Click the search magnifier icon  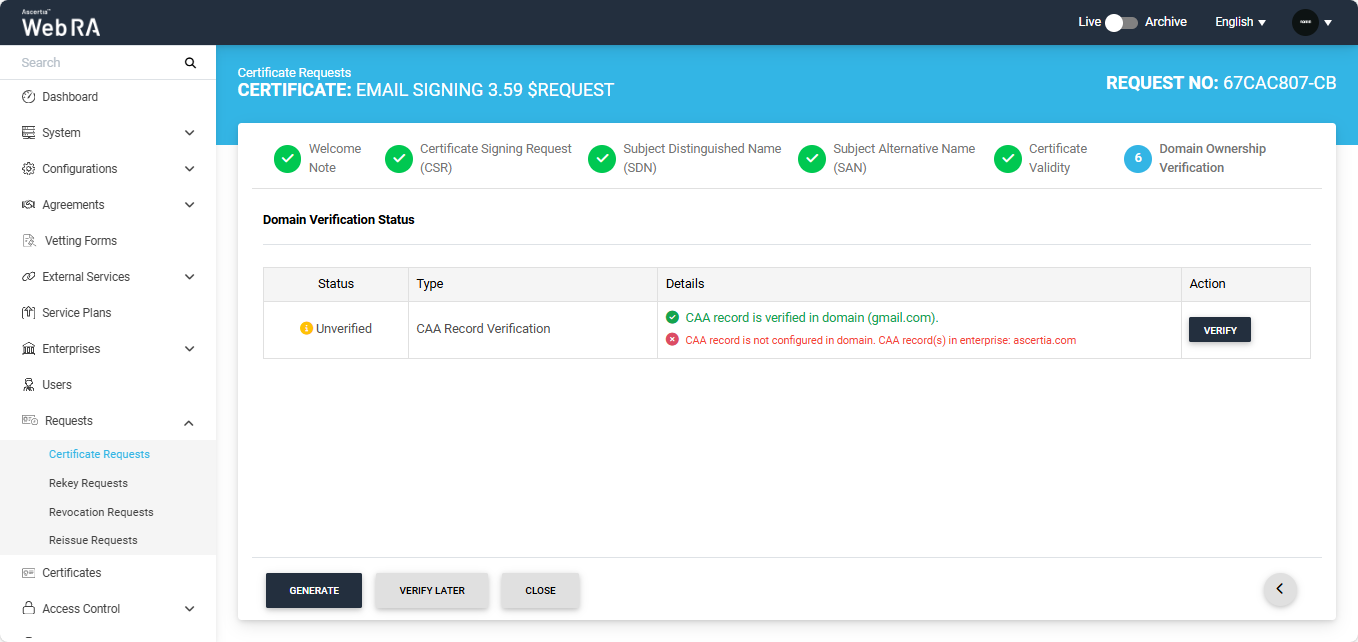tap(190, 63)
